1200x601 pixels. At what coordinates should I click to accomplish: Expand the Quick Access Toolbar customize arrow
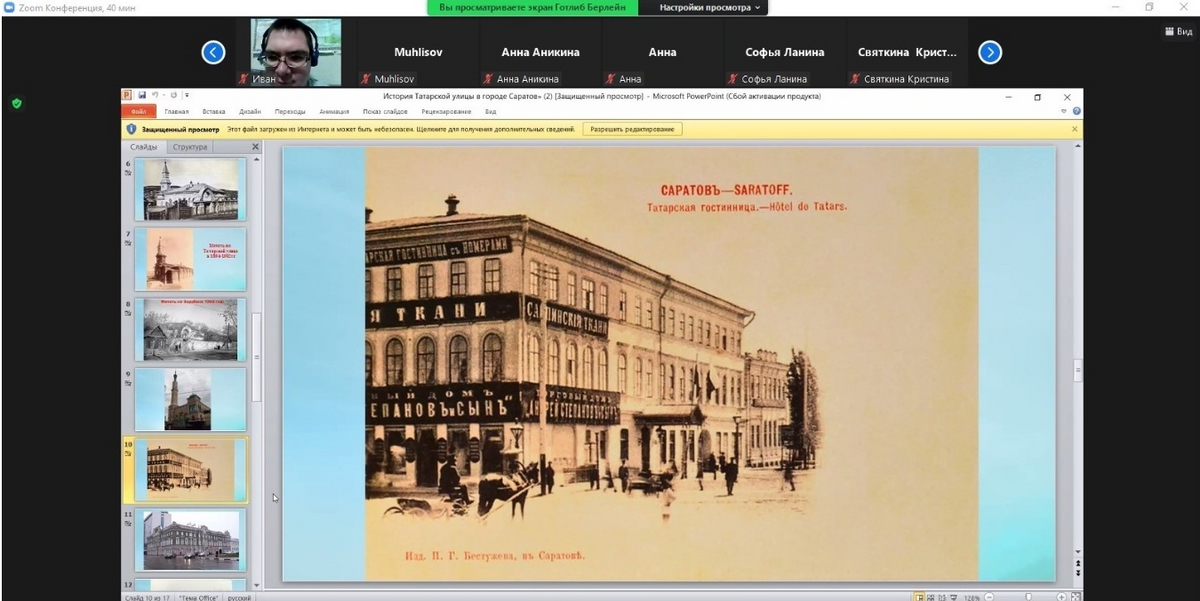pos(186,96)
